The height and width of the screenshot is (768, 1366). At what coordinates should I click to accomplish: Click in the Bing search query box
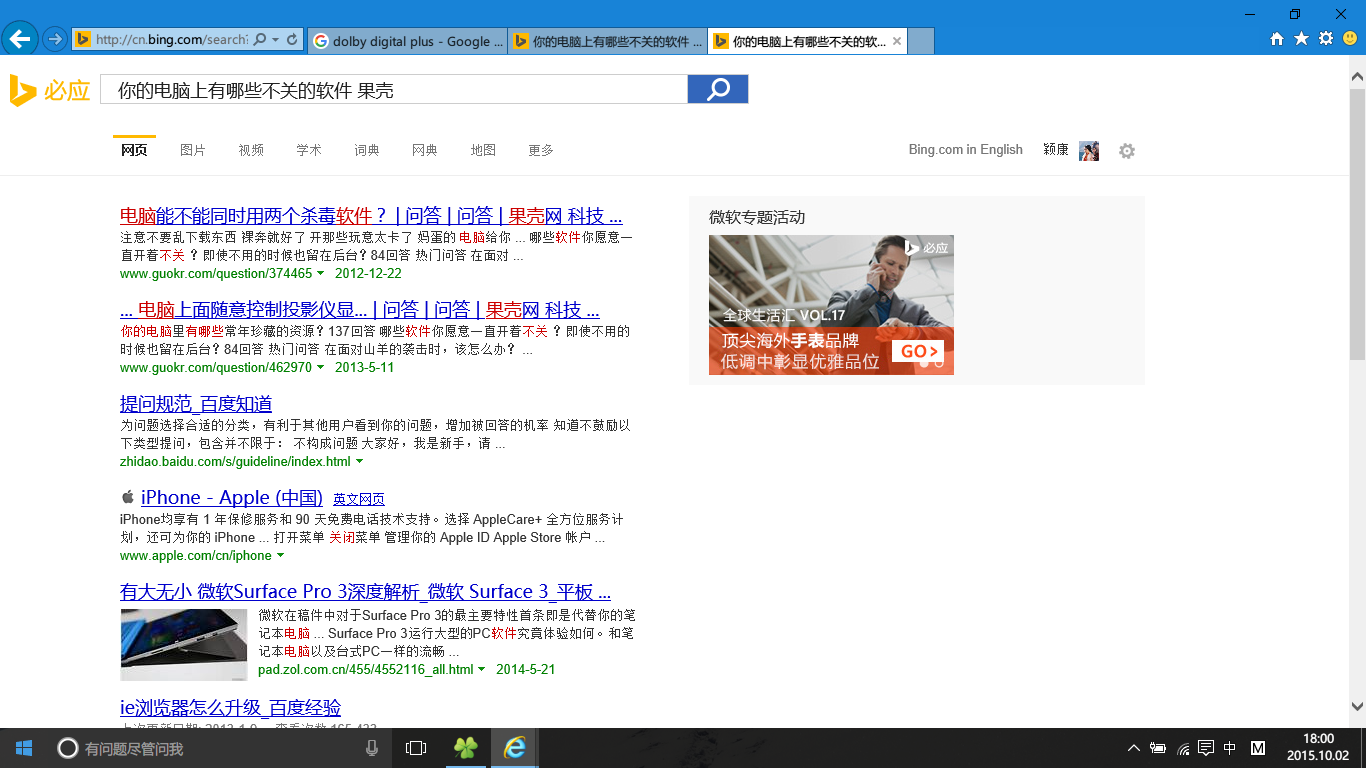coord(394,89)
